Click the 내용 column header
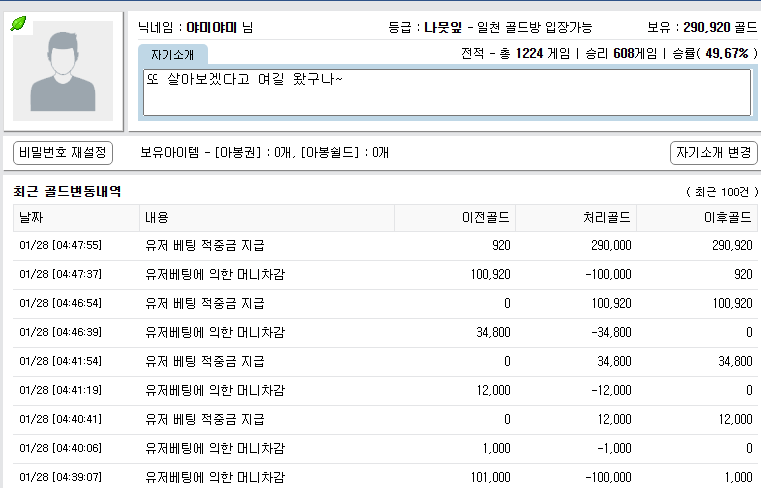Viewport: 761px width, 488px height. pos(266,217)
